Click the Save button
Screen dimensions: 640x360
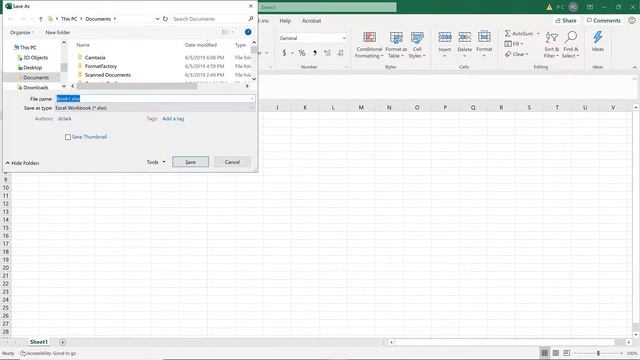click(x=190, y=162)
